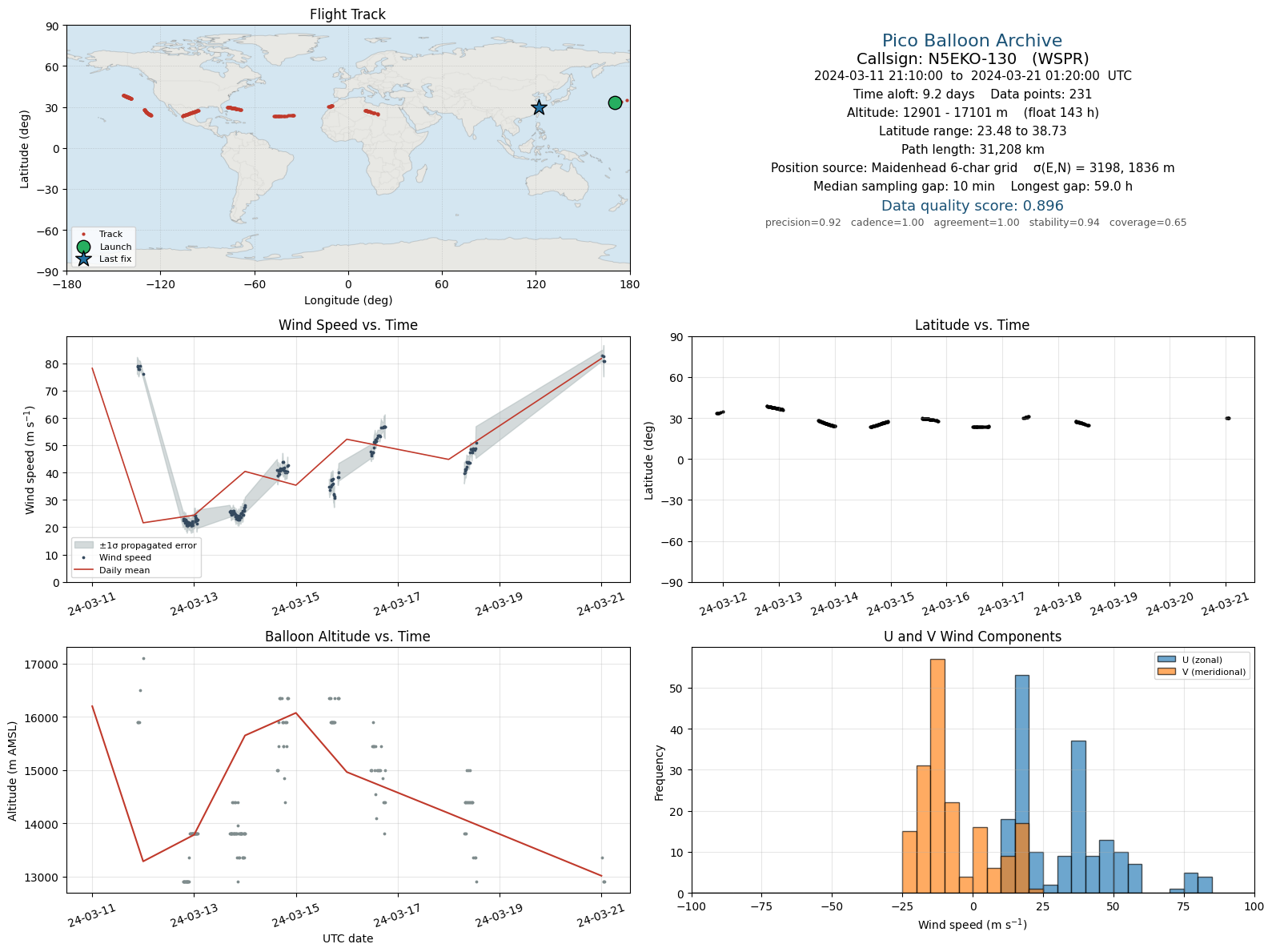This screenshot has width=1272, height=952.
Task: Select the "precision=0.92" quality breakdown line
Action: [976, 223]
